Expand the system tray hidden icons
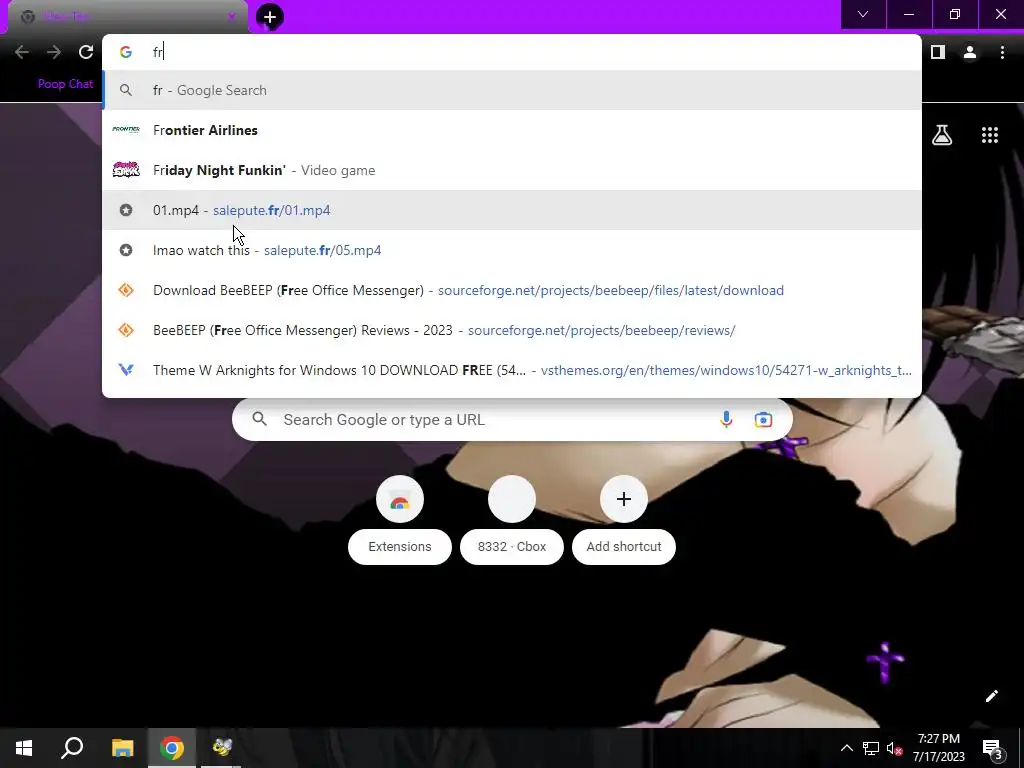Image resolution: width=1024 pixels, height=768 pixels. point(846,748)
